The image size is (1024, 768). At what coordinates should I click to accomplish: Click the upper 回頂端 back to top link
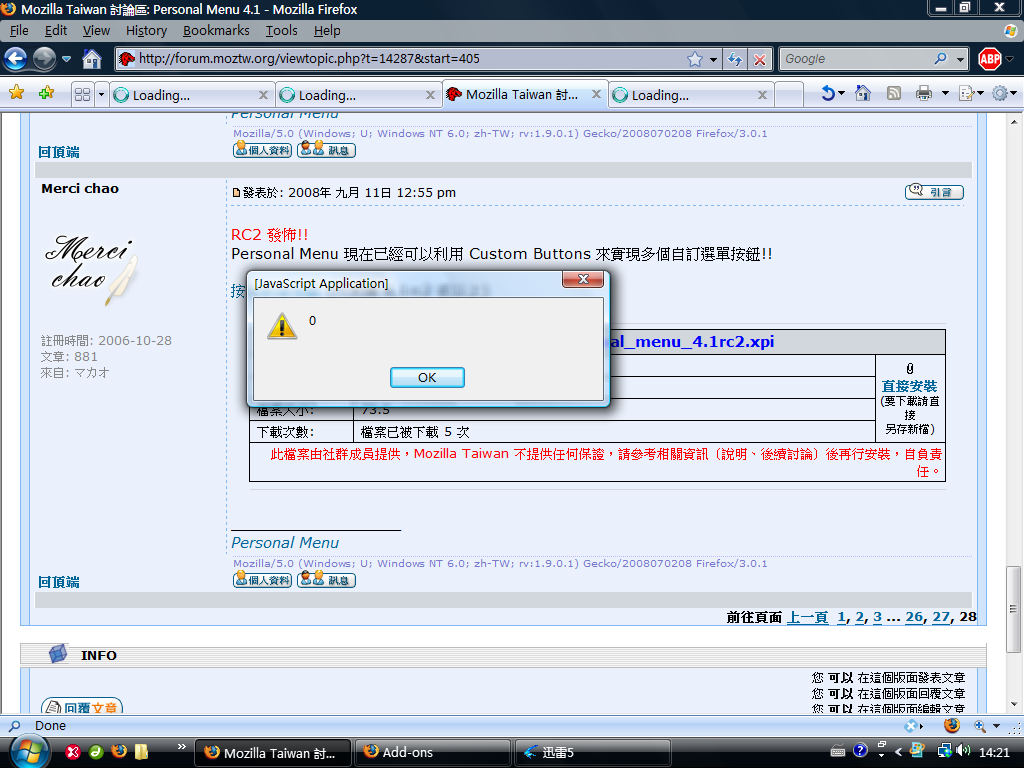tap(59, 152)
